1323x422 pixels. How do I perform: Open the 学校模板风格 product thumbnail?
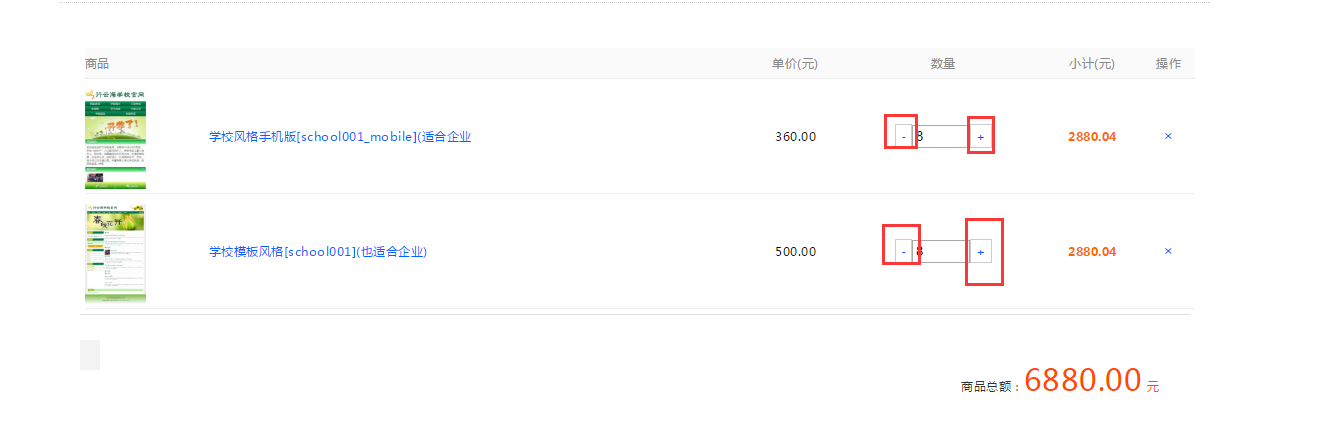click(115, 253)
